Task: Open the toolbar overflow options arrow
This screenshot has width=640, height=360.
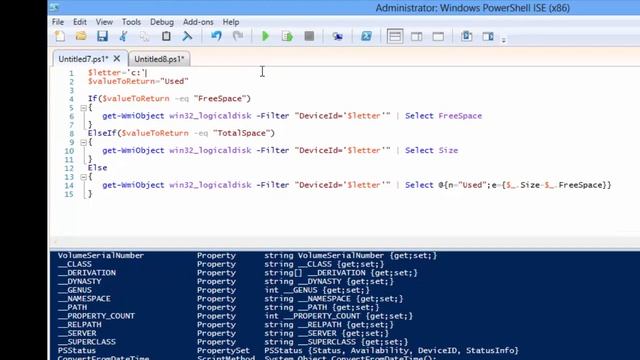Action: point(504,40)
